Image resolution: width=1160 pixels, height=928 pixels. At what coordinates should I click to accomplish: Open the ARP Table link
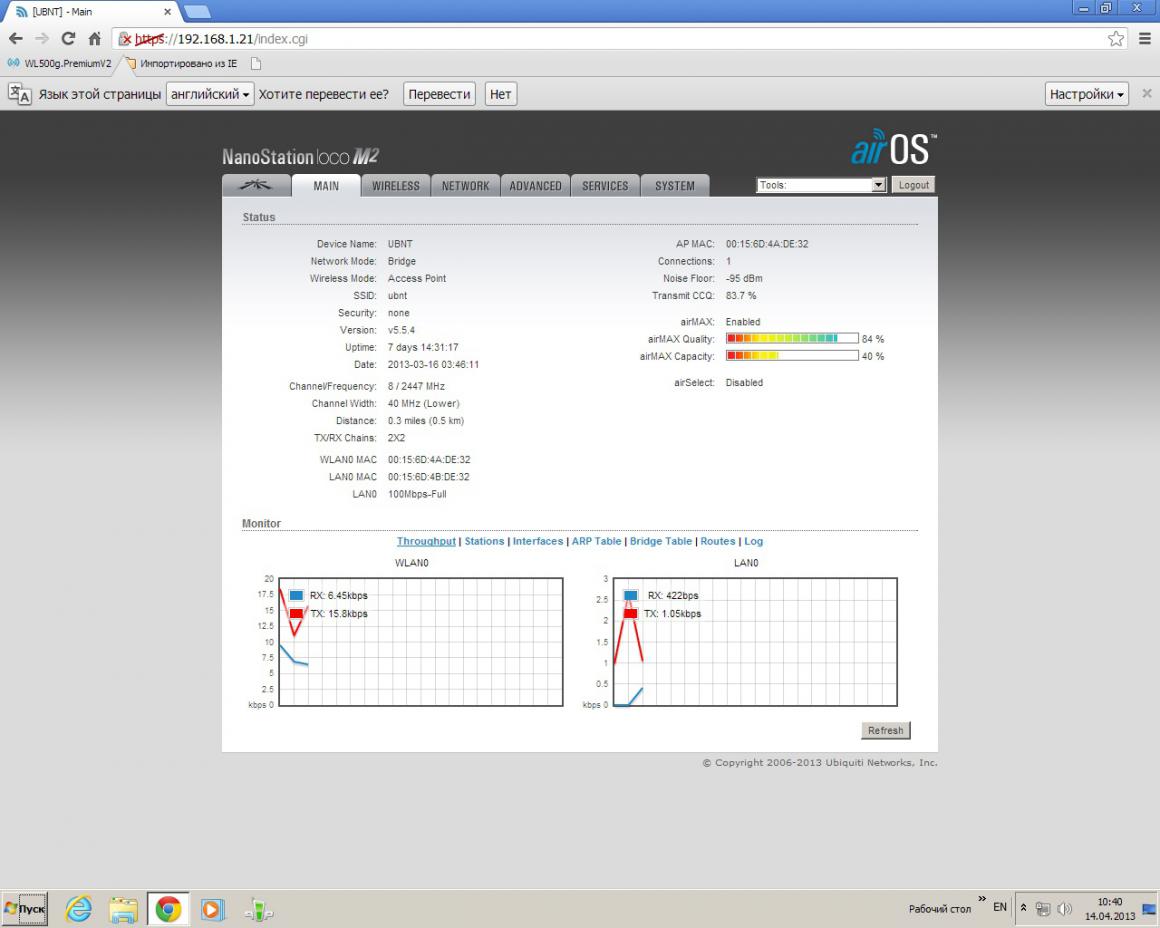click(x=596, y=541)
